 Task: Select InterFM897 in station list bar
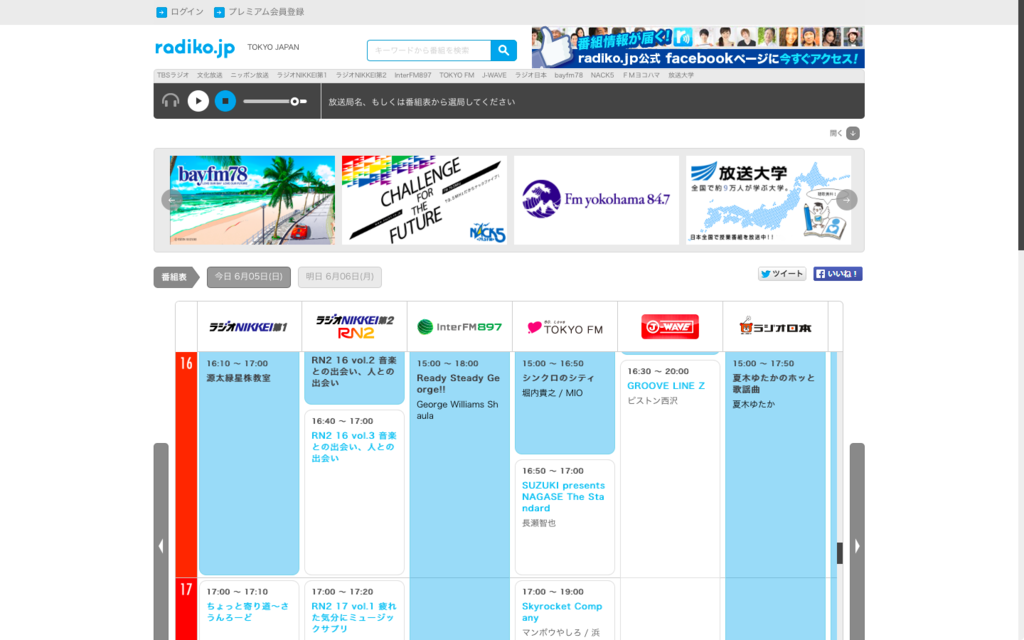[413, 75]
